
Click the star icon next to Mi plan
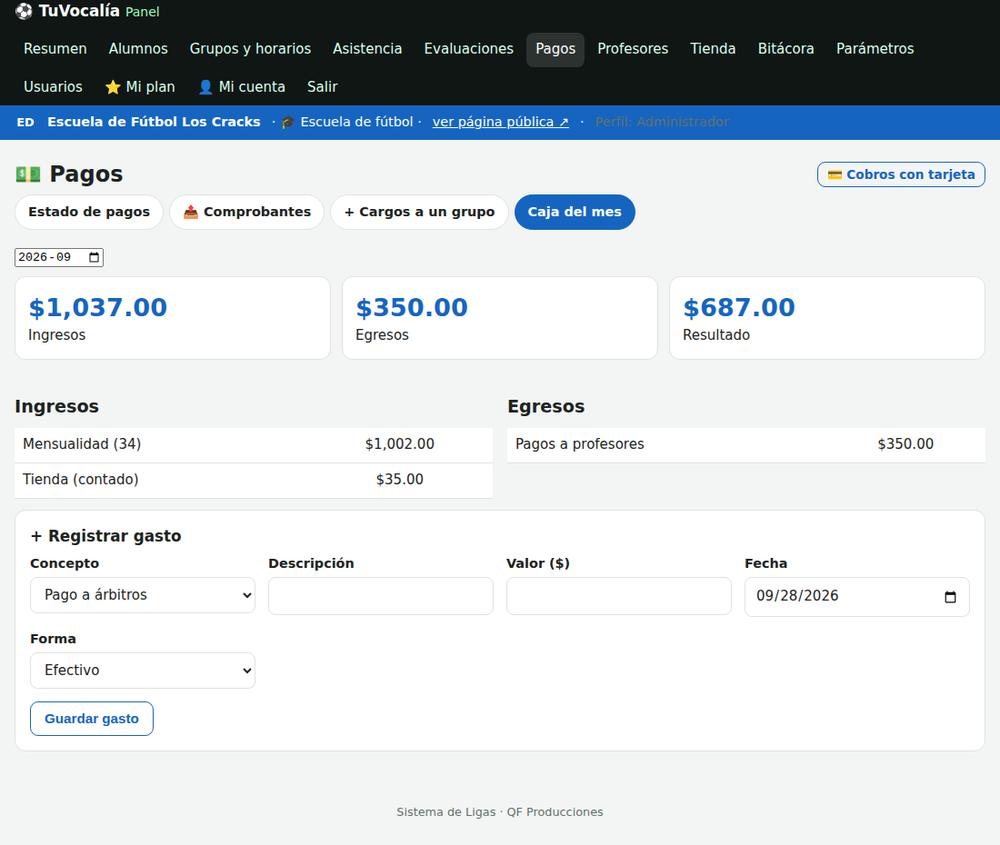[x=113, y=87]
